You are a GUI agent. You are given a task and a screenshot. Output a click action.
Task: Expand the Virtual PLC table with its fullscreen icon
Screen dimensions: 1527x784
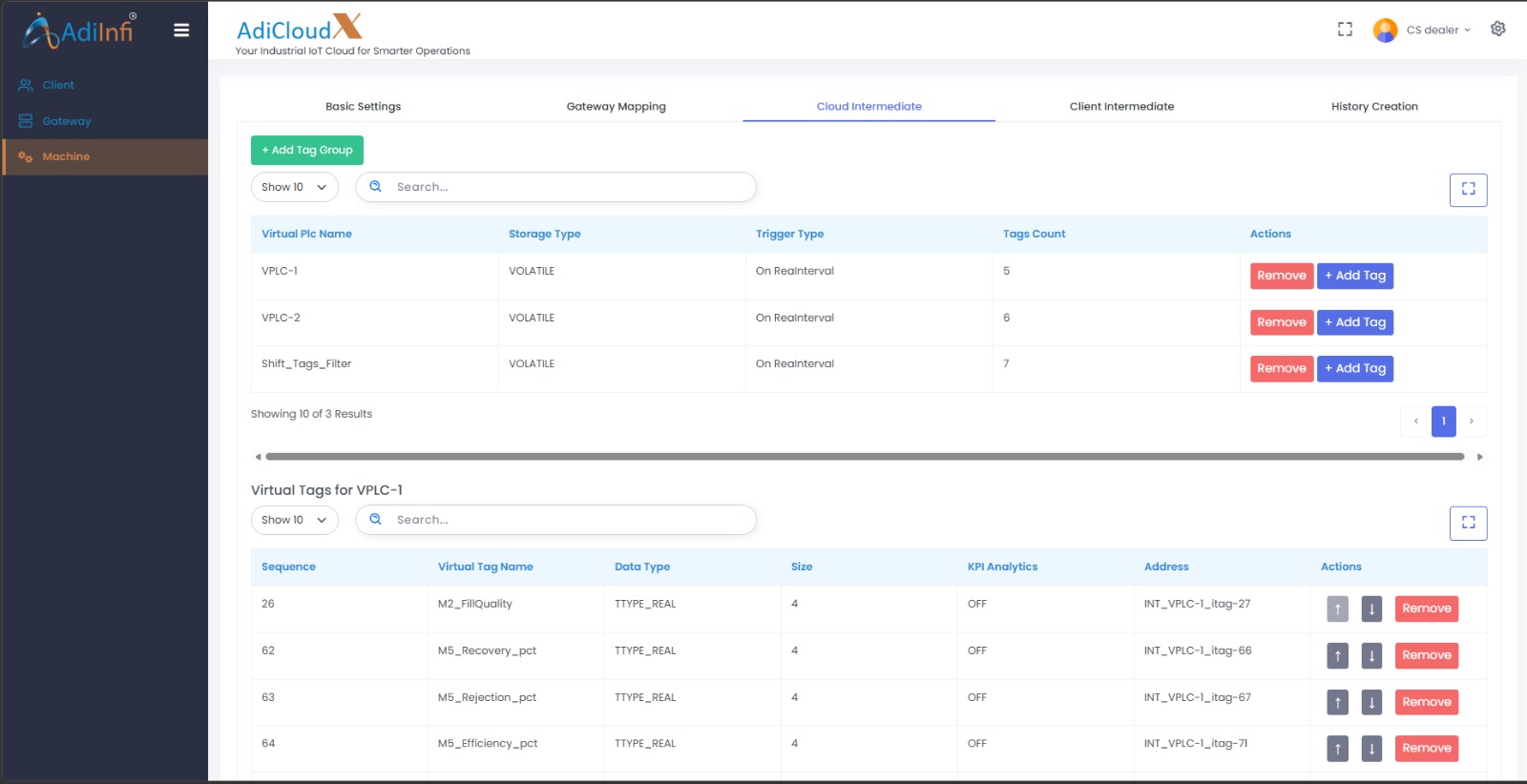coord(1468,189)
